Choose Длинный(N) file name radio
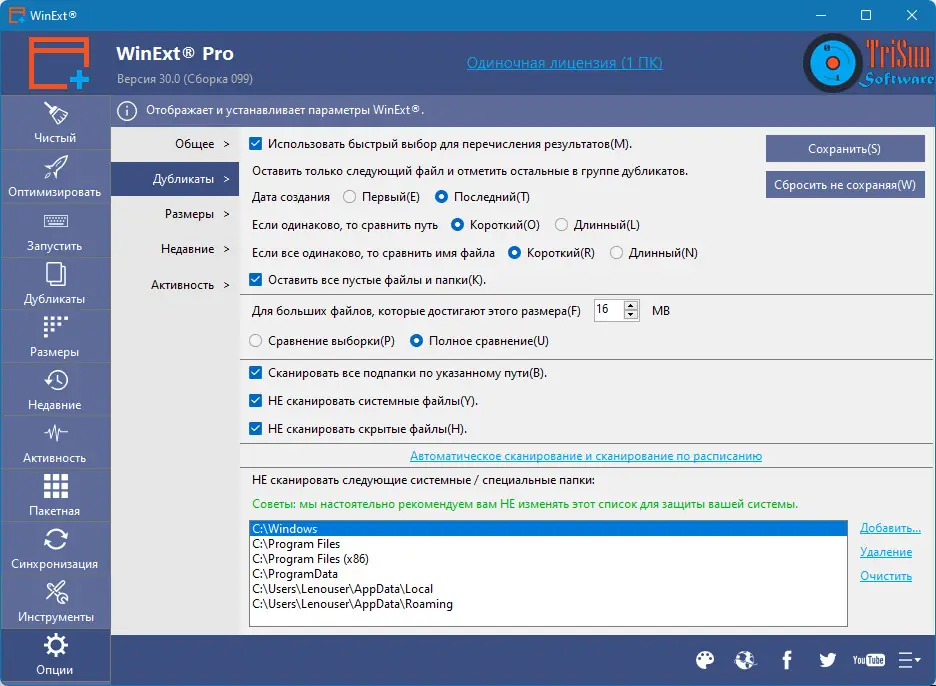The height and width of the screenshot is (686, 936). click(x=617, y=253)
